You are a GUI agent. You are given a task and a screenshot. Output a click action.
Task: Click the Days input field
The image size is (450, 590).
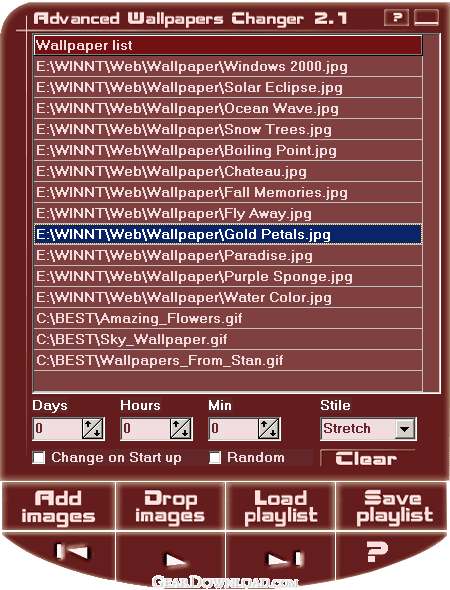(x=58, y=429)
